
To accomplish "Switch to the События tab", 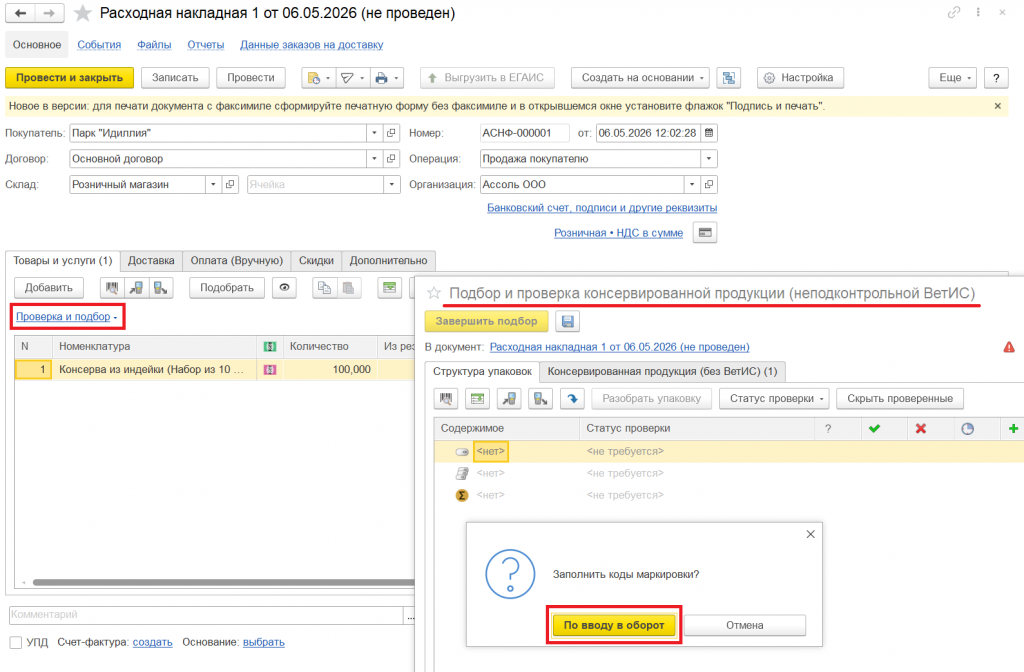I will [x=99, y=45].
